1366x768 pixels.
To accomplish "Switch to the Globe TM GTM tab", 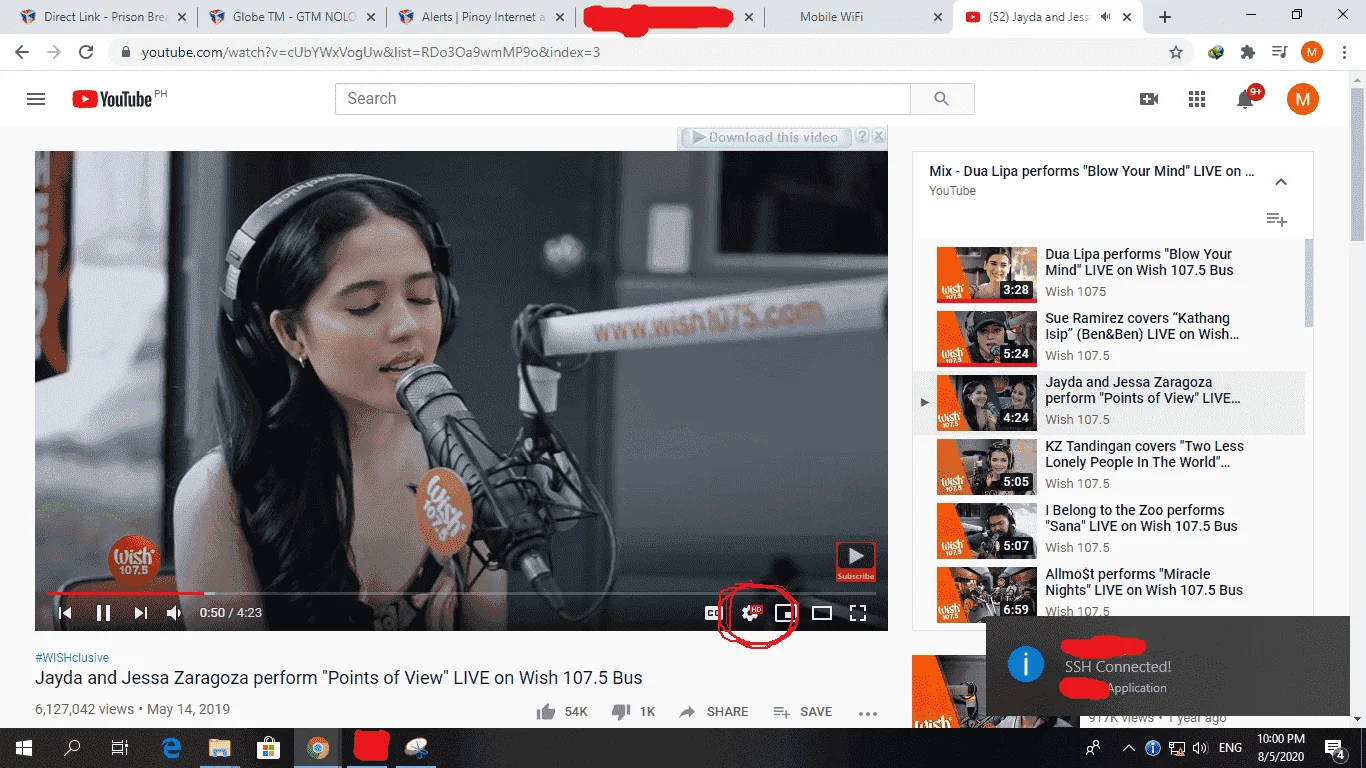I will click(293, 17).
